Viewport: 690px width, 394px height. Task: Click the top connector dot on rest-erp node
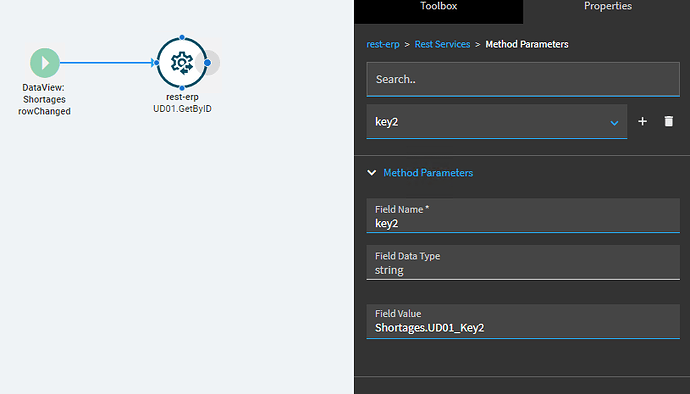[182, 37]
